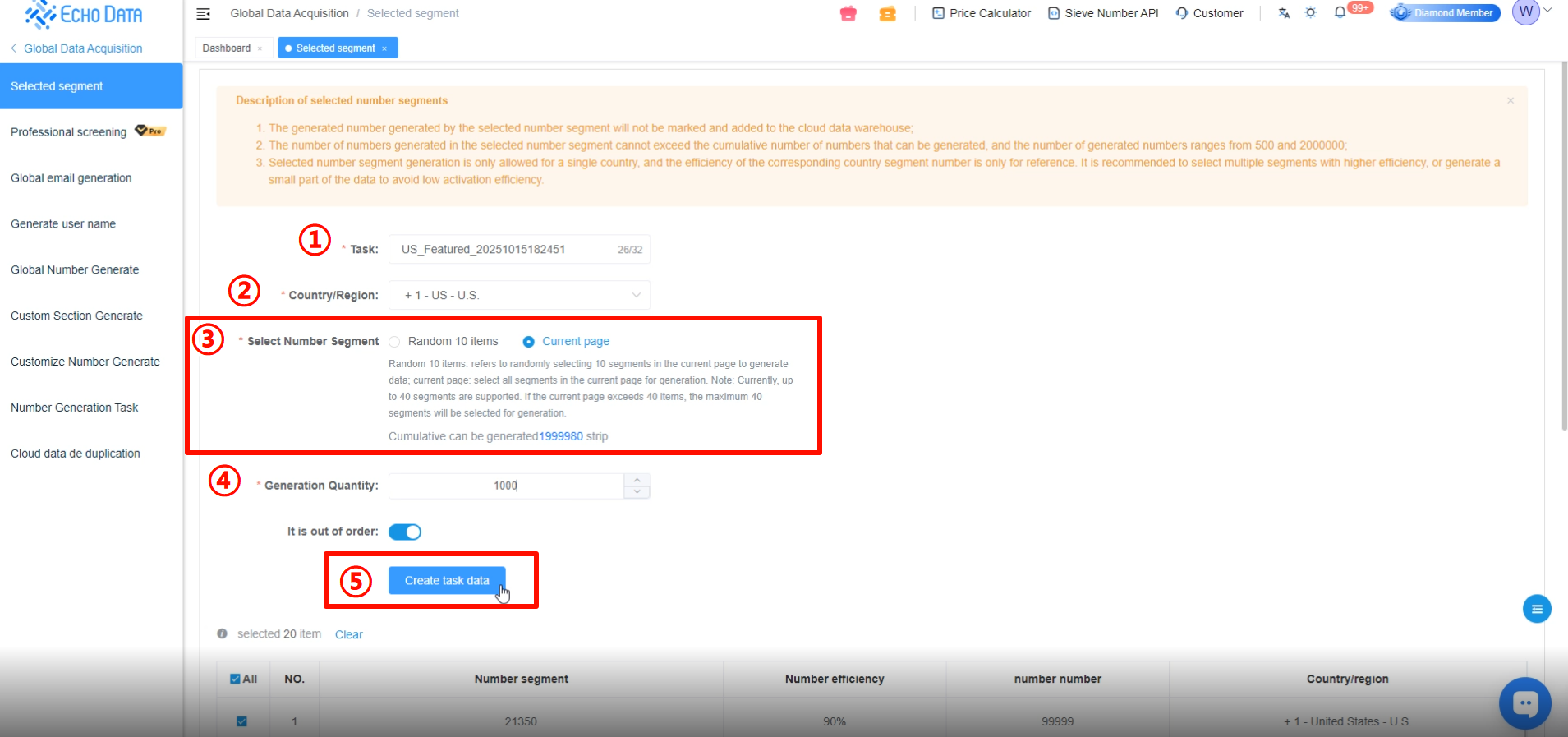This screenshot has width=1568, height=737.
Task: Uncheck the All checkbox in table header
Action: pos(235,679)
